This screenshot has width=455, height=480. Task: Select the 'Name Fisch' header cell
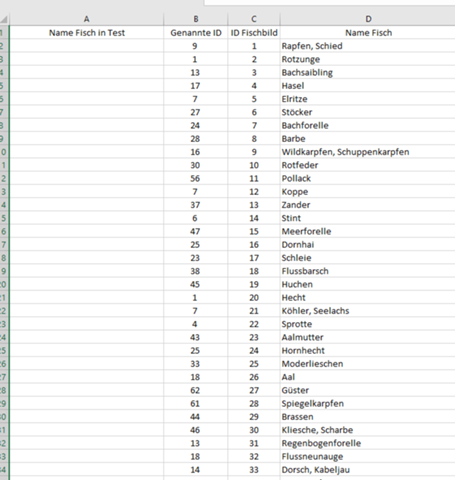point(368,33)
